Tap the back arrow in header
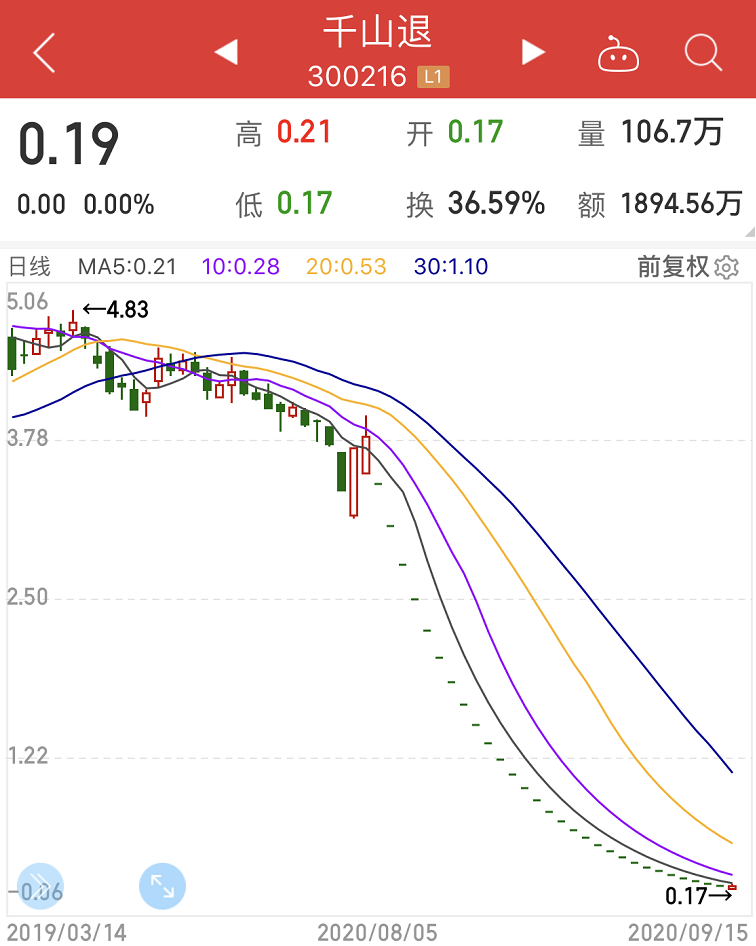756x946 pixels. [44, 52]
